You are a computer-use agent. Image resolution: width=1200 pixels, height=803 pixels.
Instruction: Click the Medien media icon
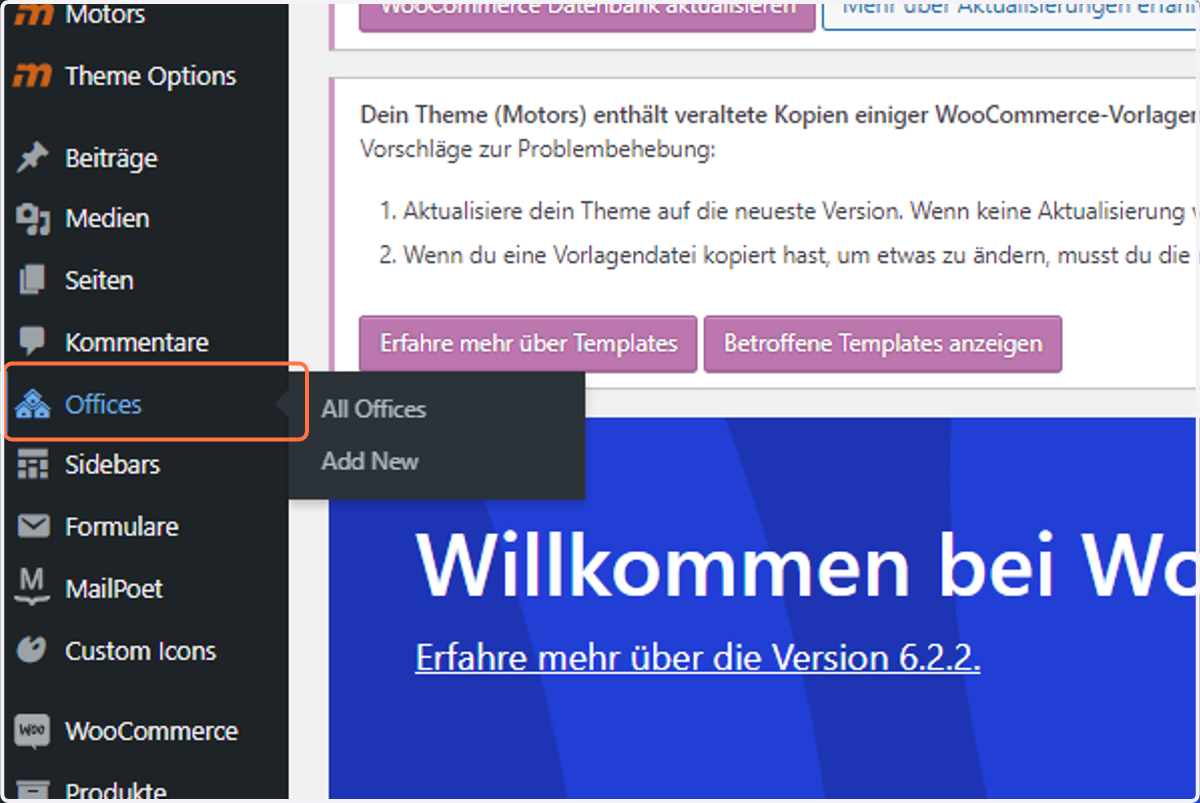33,219
